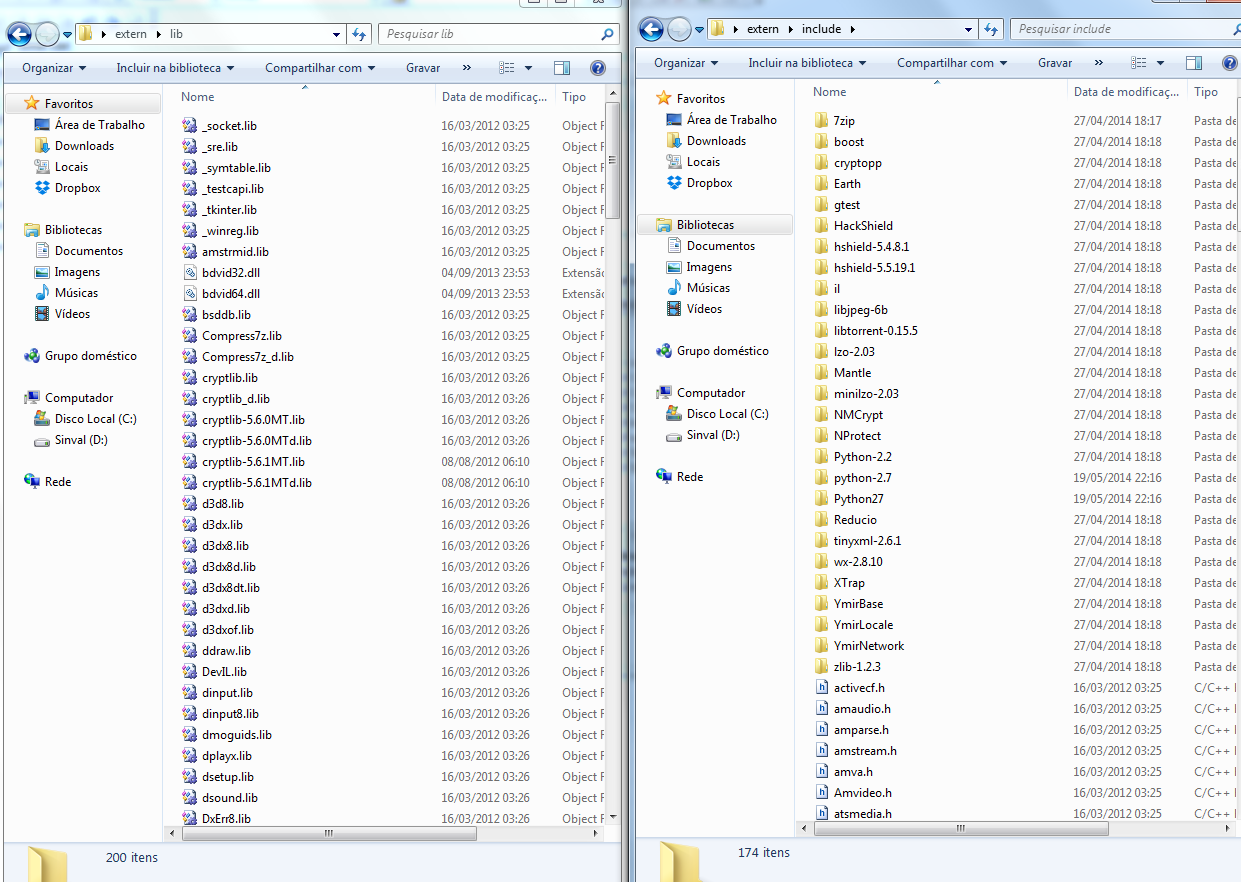The height and width of the screenshot is (882, 1241).
Task: Open recent pages dropdown in include window
Action: click(x=699, y=30)
